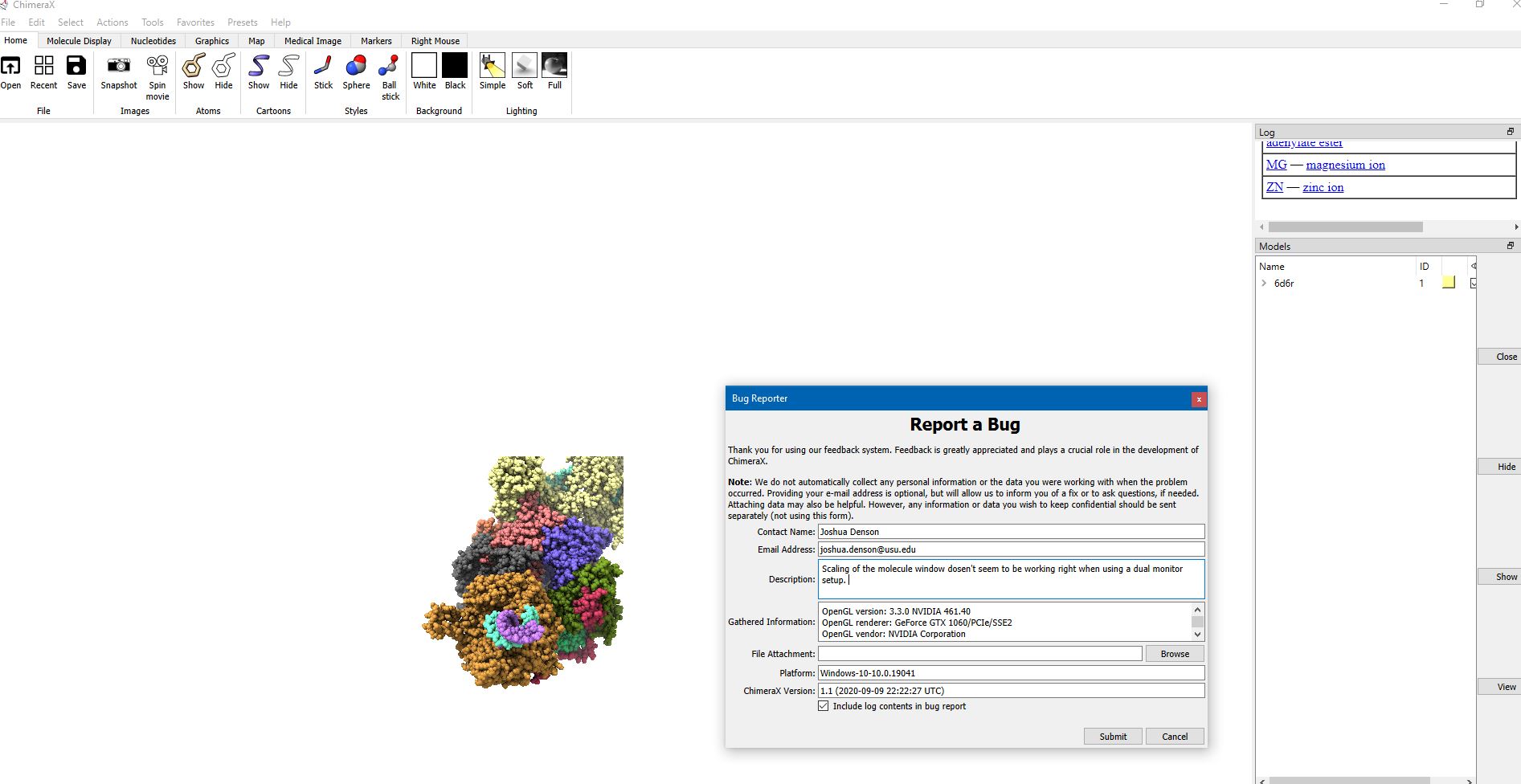Click the 6d6r yellow color swatch
The width and height of the screenshot is (1521, 784).
[1449, 283]
